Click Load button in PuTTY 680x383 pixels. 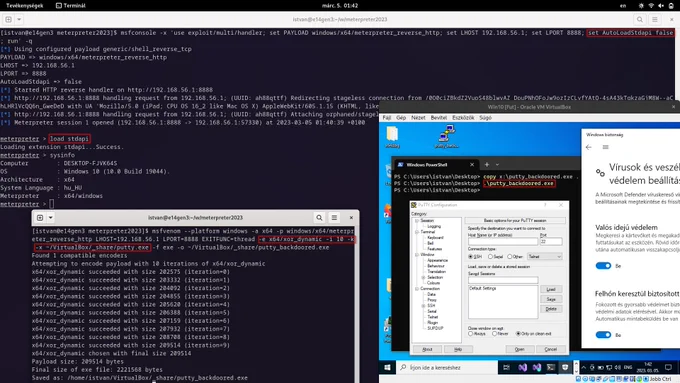coord(551,290)
